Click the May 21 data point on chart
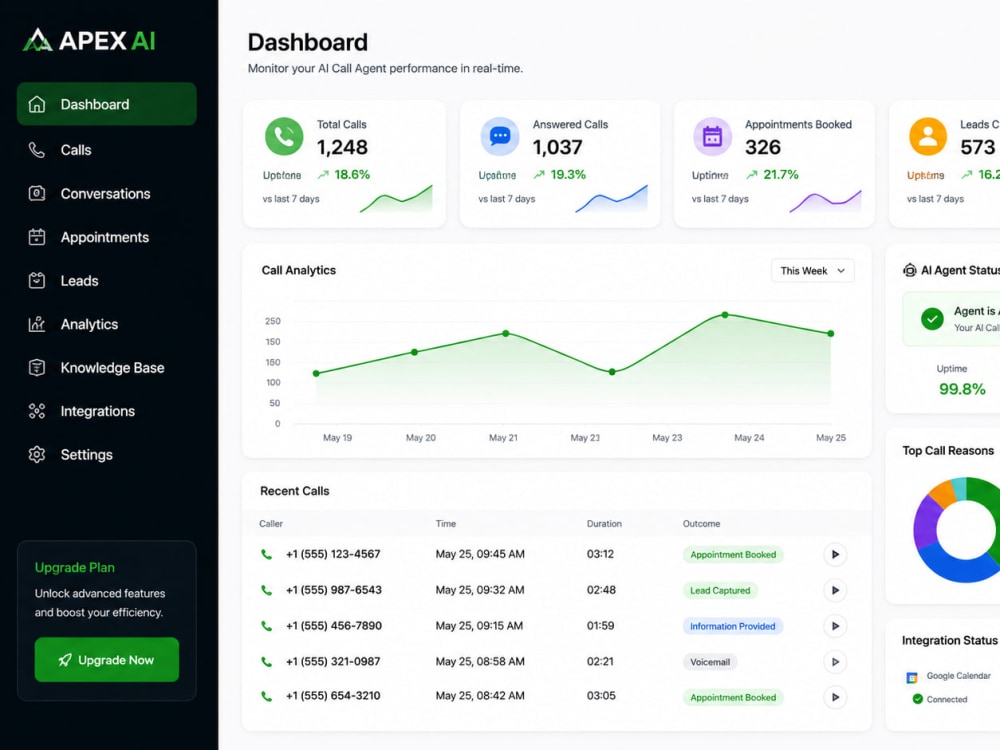 [506, 334]
